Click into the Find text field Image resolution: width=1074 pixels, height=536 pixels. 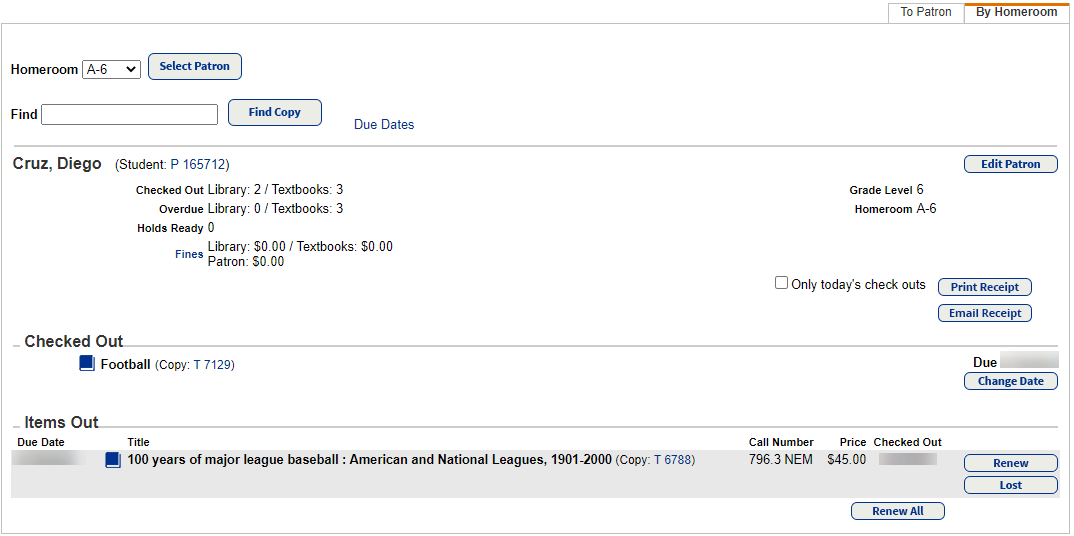coord(129,115)
